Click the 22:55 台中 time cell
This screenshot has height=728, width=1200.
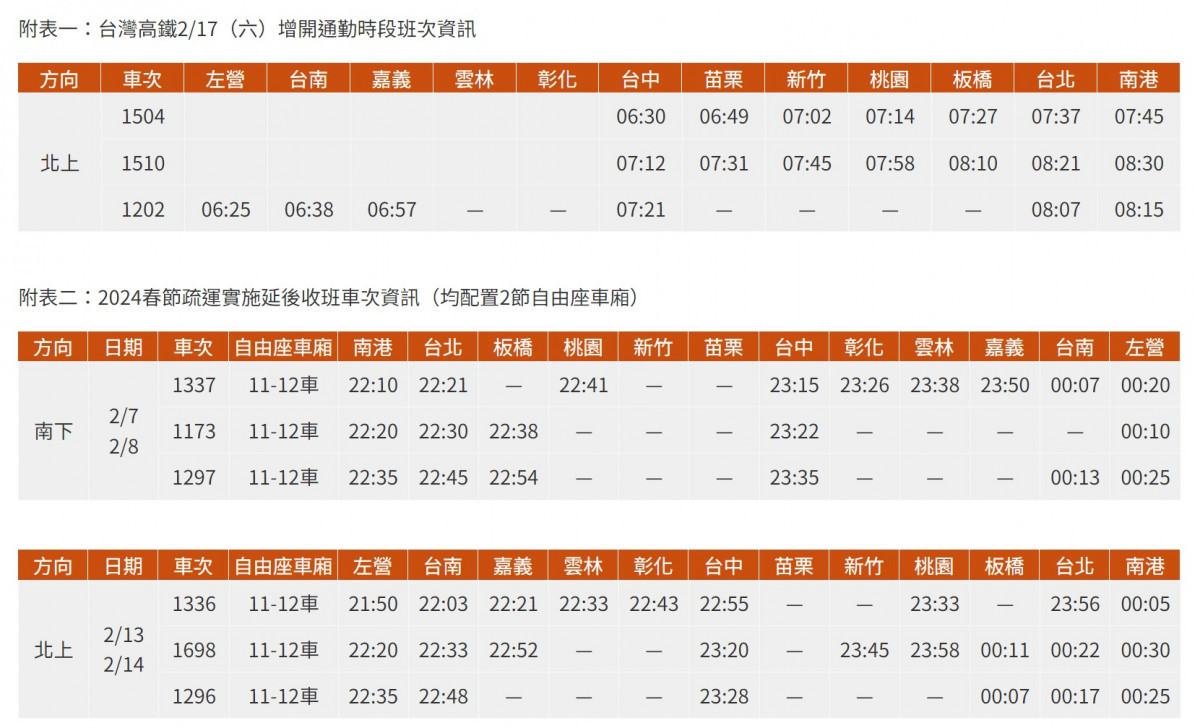(x=724, y=604)
